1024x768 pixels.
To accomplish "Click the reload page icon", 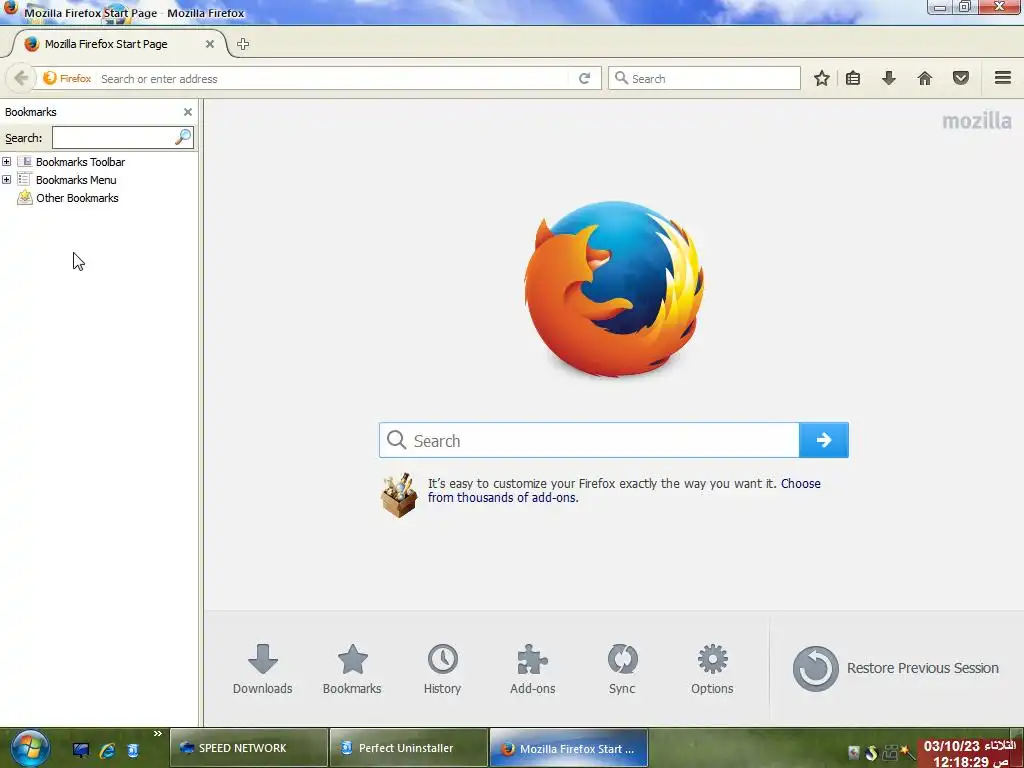I will pos(584,78).
